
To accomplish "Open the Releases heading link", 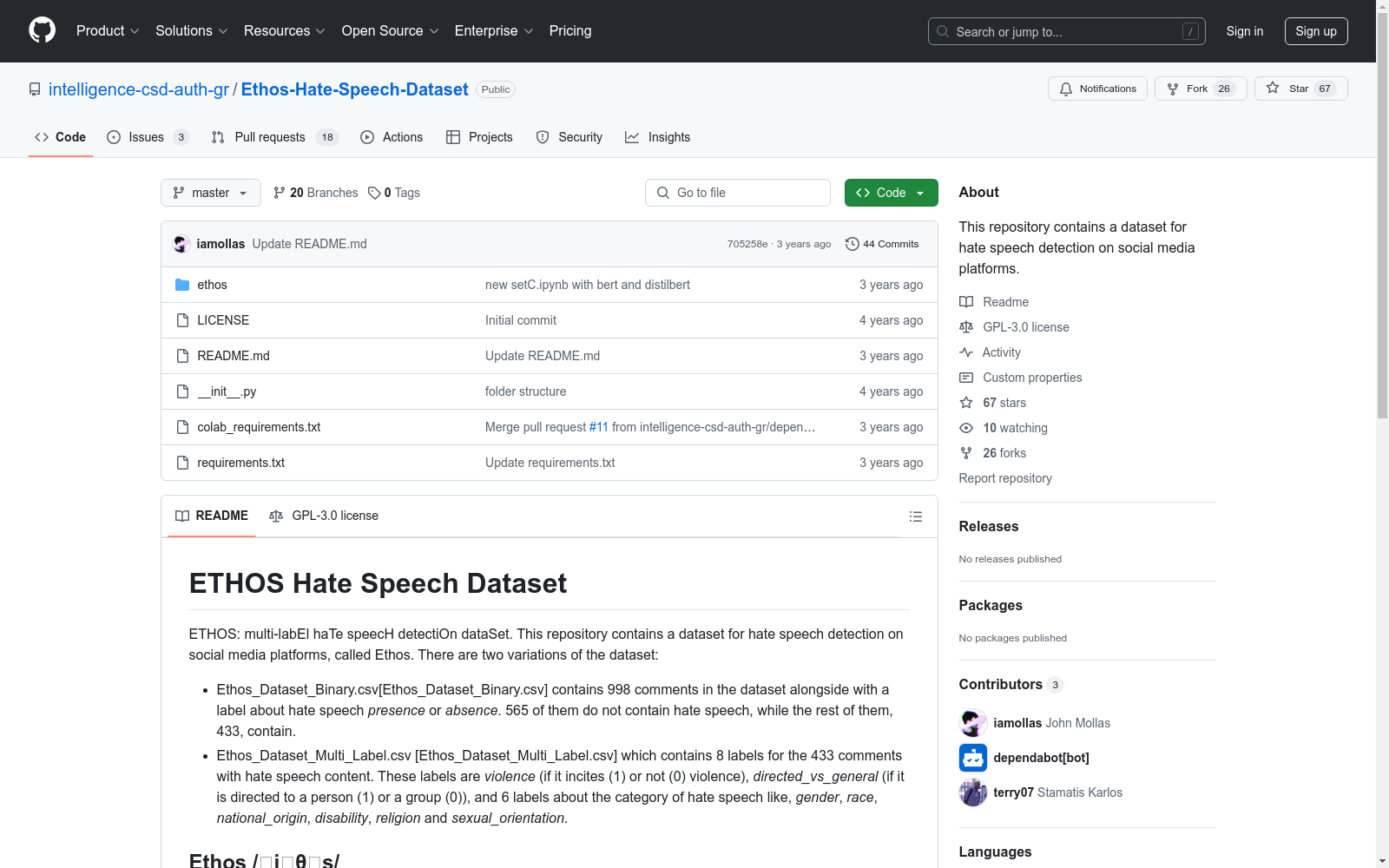I will (989, 526).
